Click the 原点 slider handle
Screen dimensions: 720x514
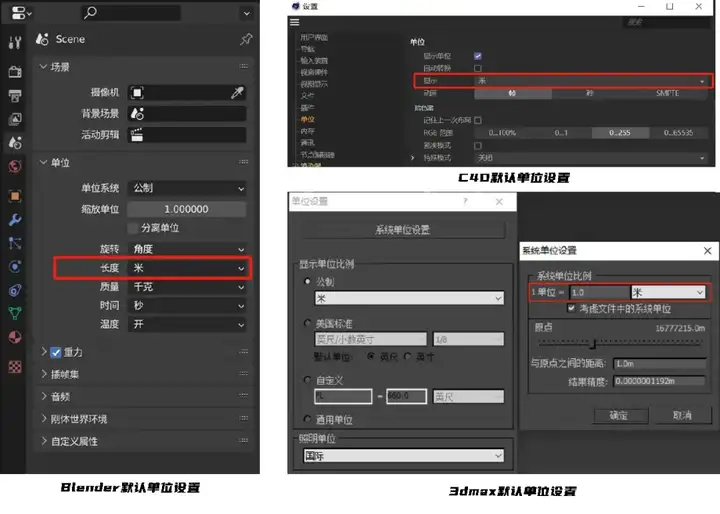593,343
